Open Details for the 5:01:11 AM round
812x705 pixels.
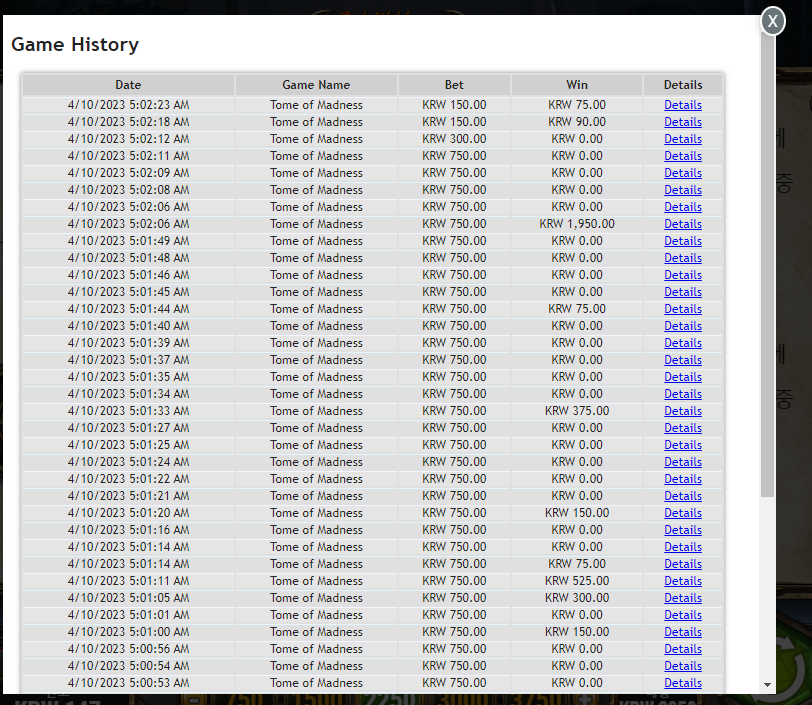click(x=683, y=581)
